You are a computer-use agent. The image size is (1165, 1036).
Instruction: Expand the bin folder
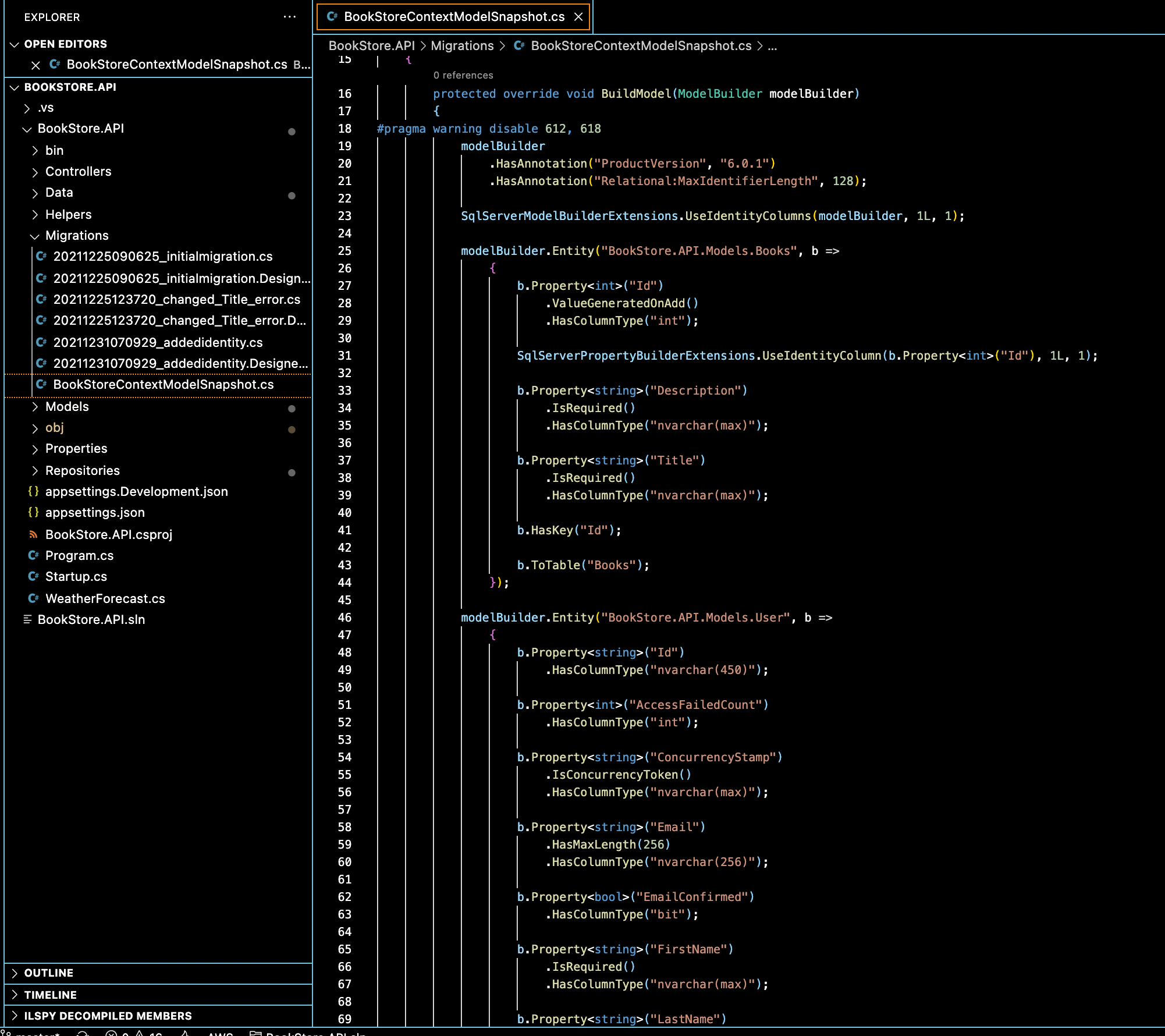(x=35, y=151)
